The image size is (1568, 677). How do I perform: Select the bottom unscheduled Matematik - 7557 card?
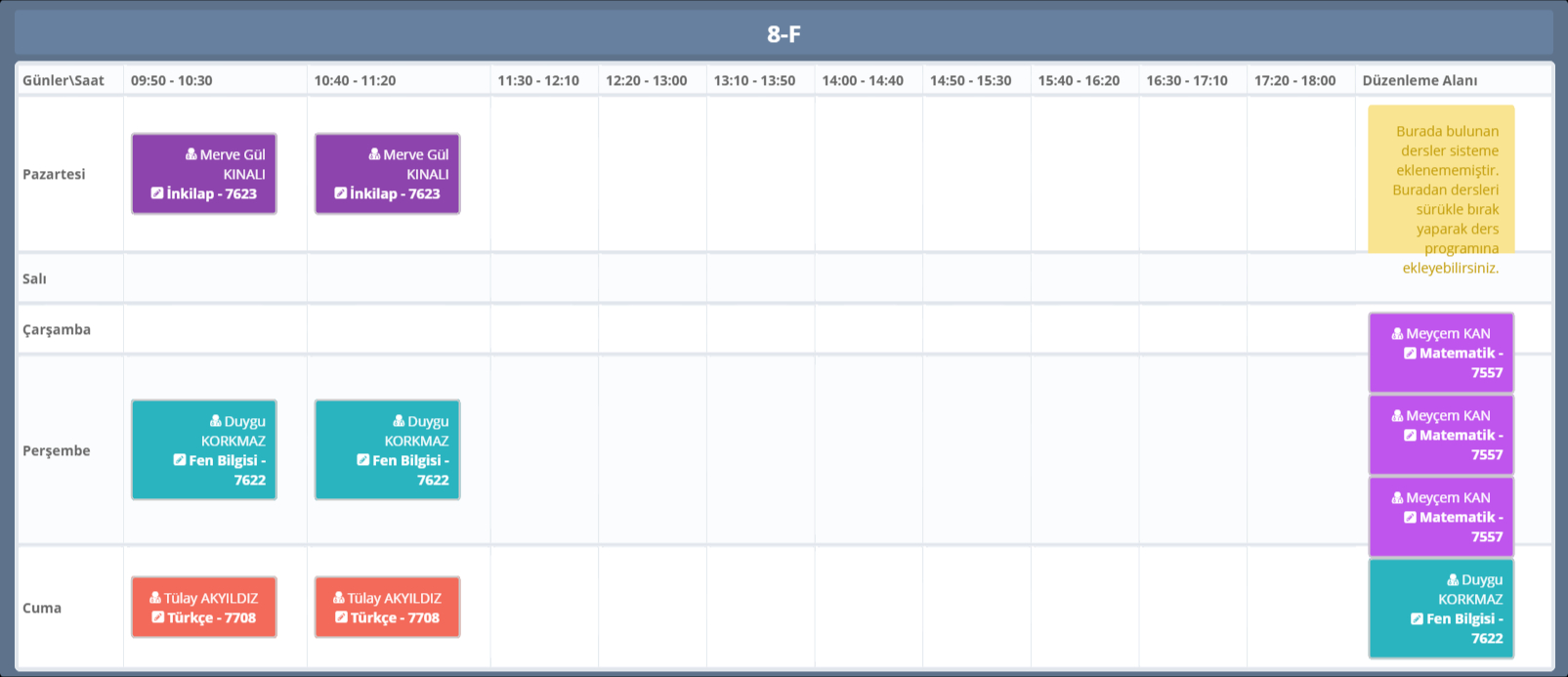(1441, 517)
